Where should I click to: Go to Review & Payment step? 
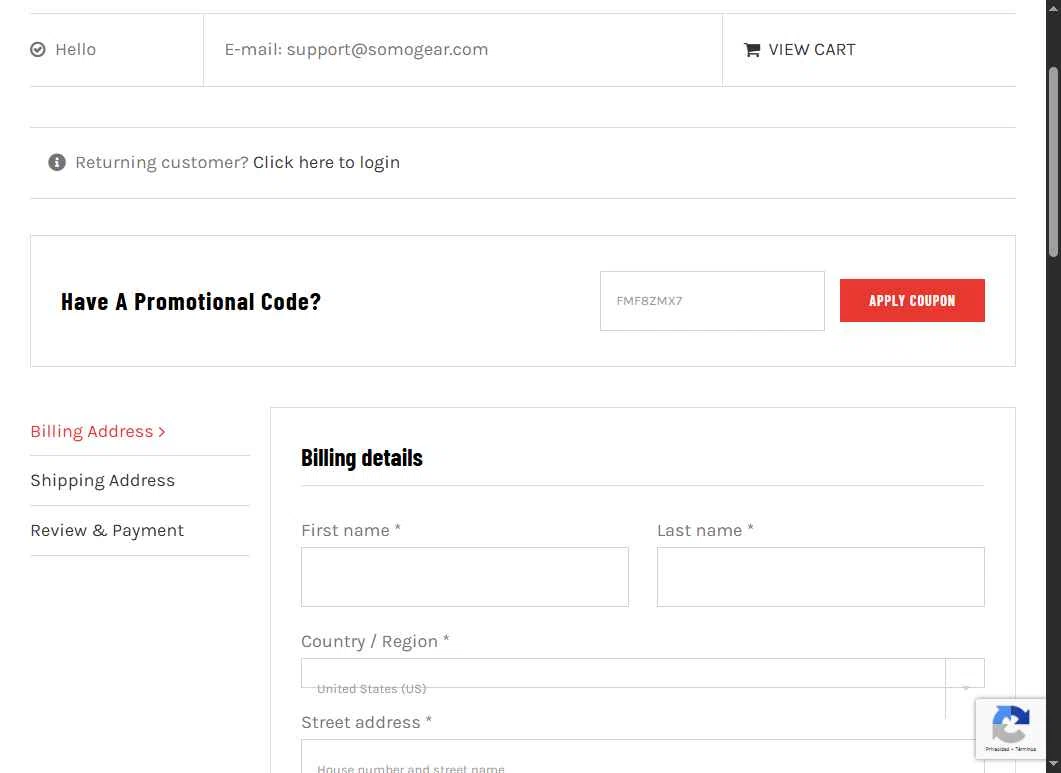point(107,531)
